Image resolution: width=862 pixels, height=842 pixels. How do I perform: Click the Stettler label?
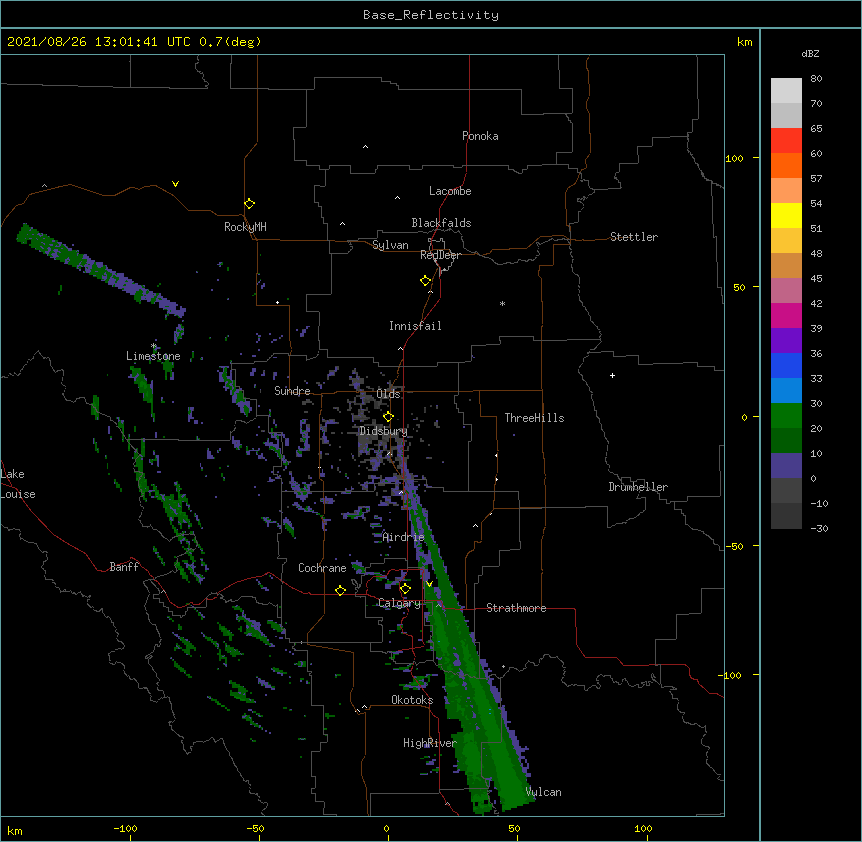pos(634,237)
